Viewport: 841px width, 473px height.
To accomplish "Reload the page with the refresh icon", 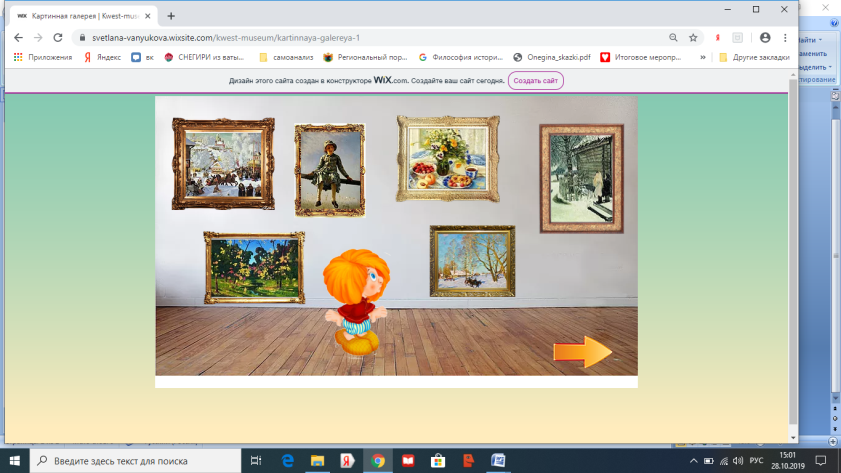I will [58, 38].
